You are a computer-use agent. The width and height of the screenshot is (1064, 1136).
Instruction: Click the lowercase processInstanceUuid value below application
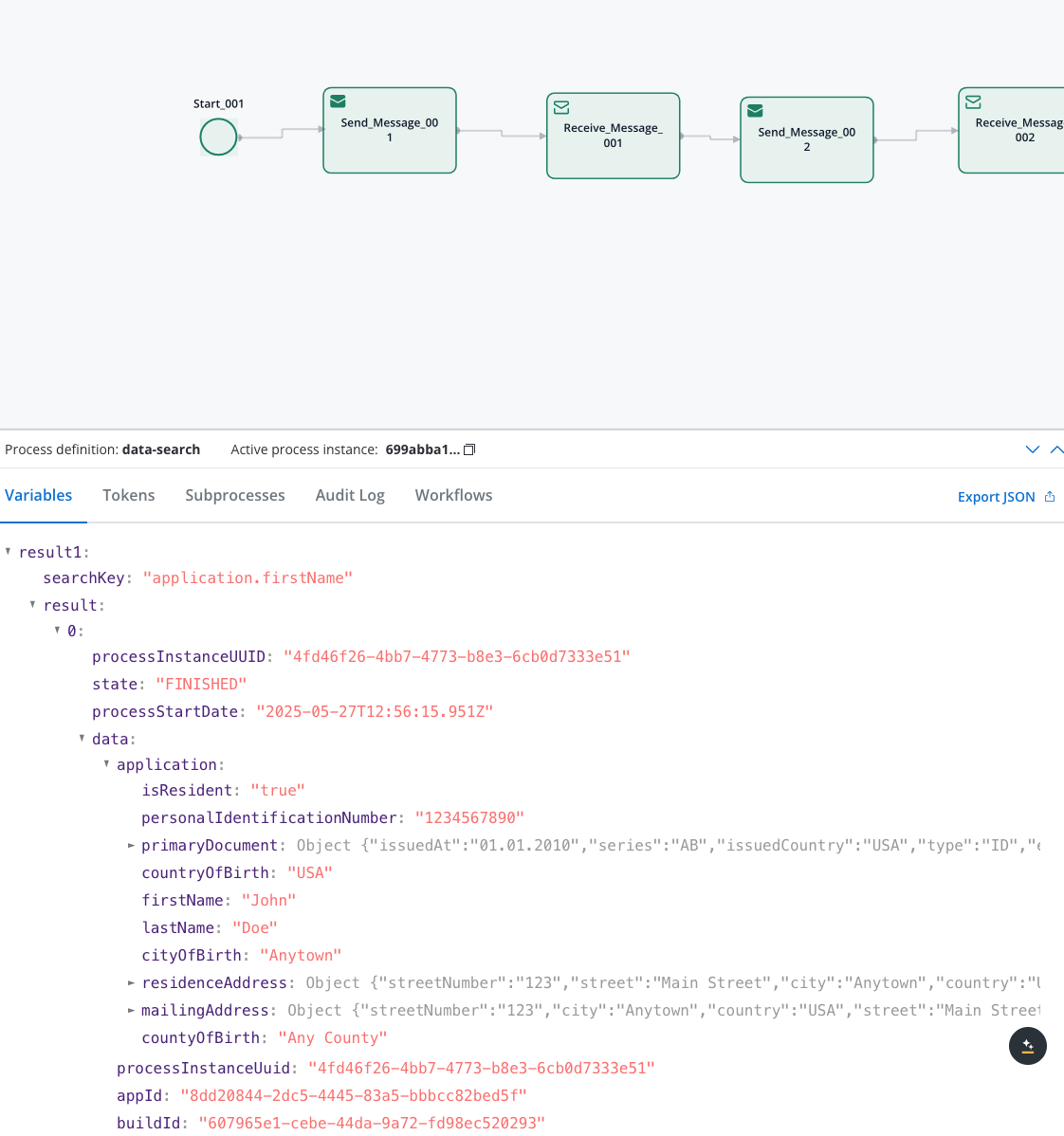[x=482, y=1069]
